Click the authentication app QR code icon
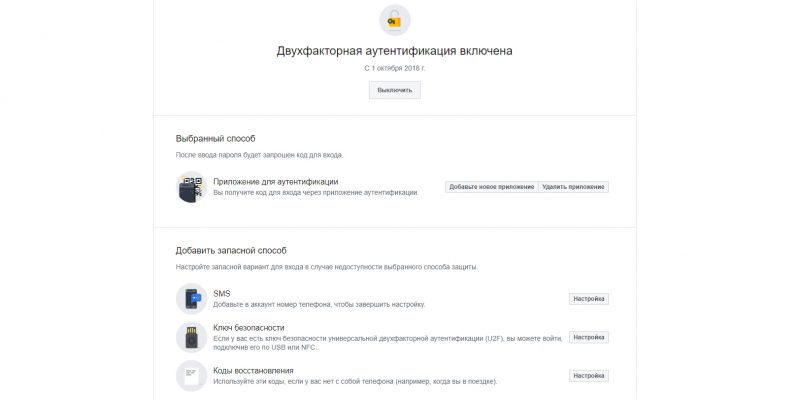This screenshot has width=800, height=400. pos(191,187)
